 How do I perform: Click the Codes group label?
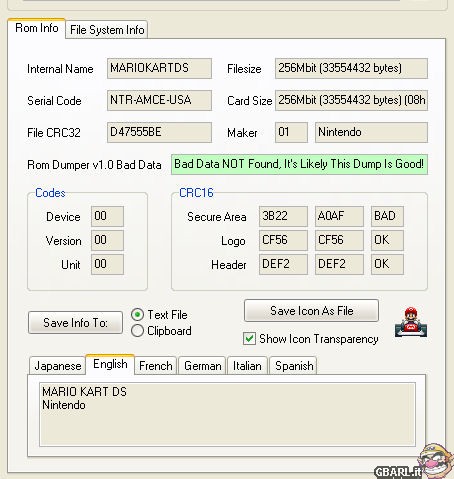[50, 193]
